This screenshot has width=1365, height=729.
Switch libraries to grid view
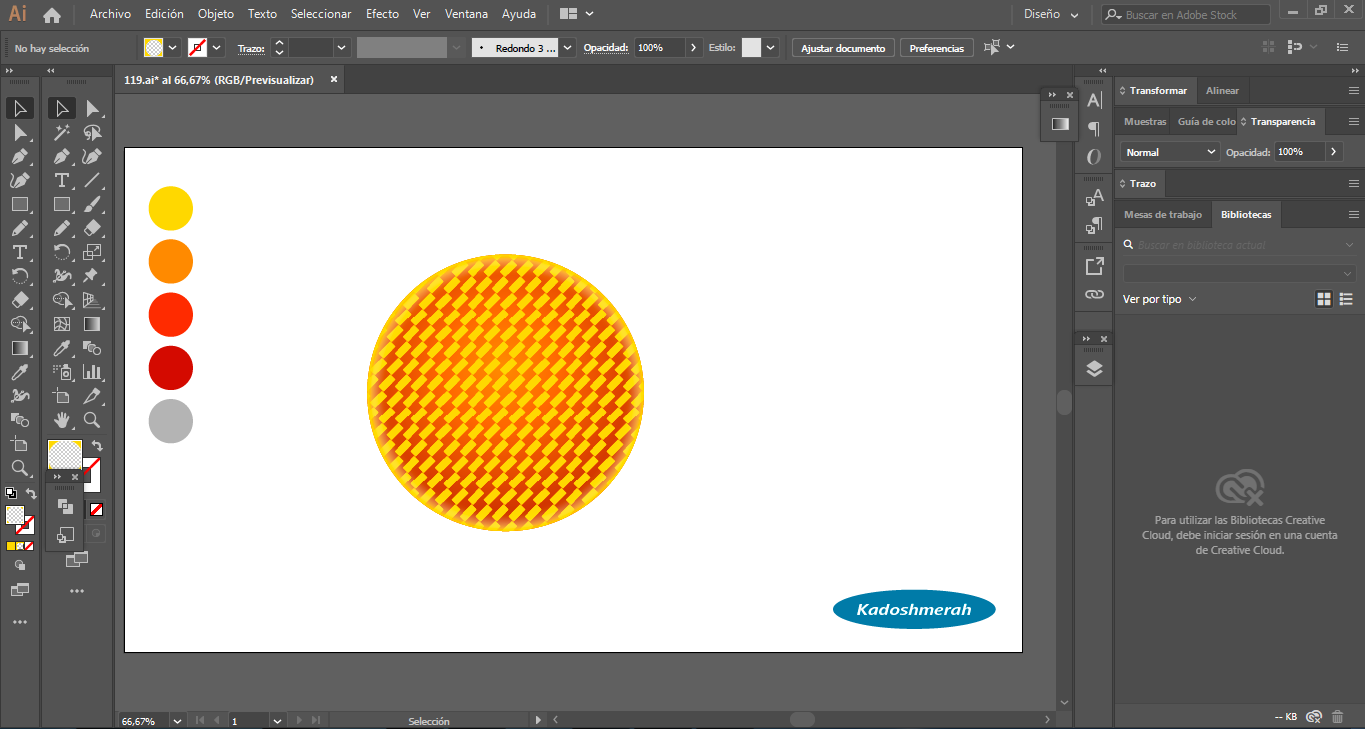[x=1324, y=299]
